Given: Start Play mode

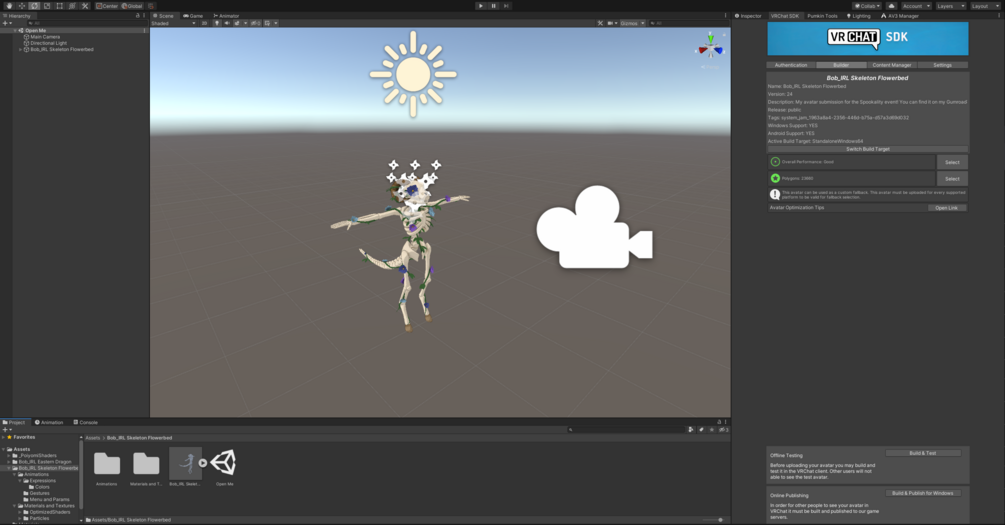Looking at the screenshot, I should pyautogui.click(x=481, y=6).
